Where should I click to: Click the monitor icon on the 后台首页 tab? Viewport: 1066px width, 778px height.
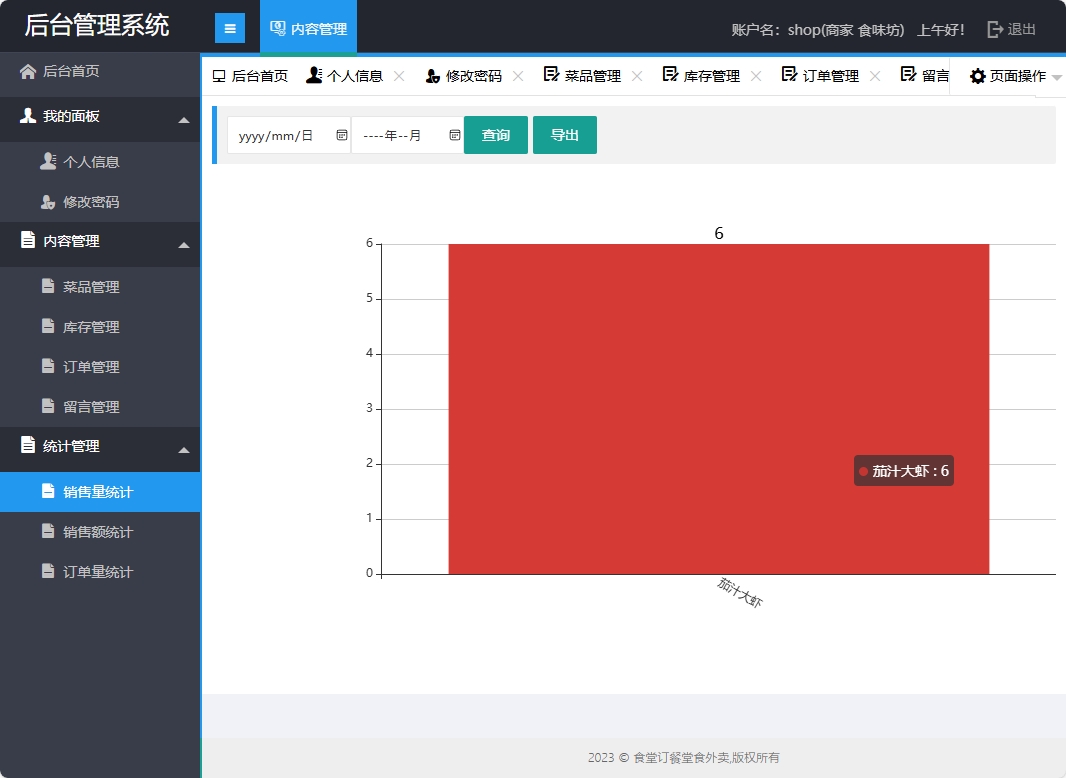219,76
